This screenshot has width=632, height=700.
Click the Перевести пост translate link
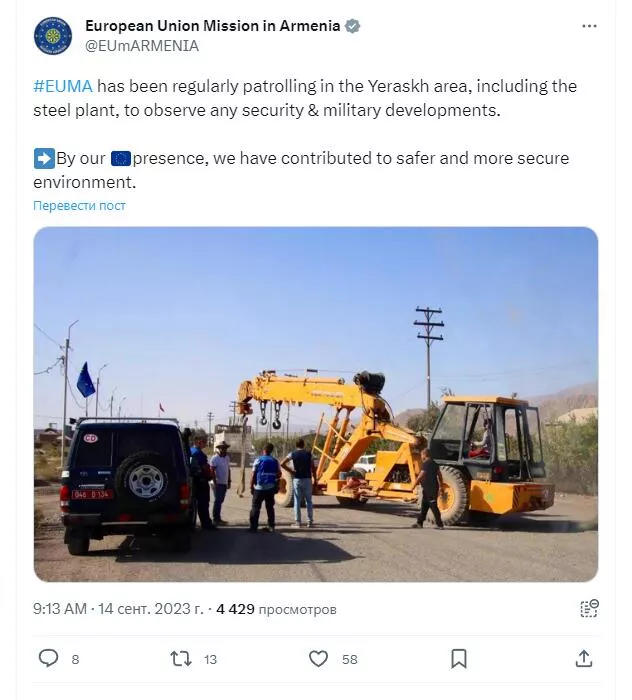pyautogui.click(x=79, y=206)
